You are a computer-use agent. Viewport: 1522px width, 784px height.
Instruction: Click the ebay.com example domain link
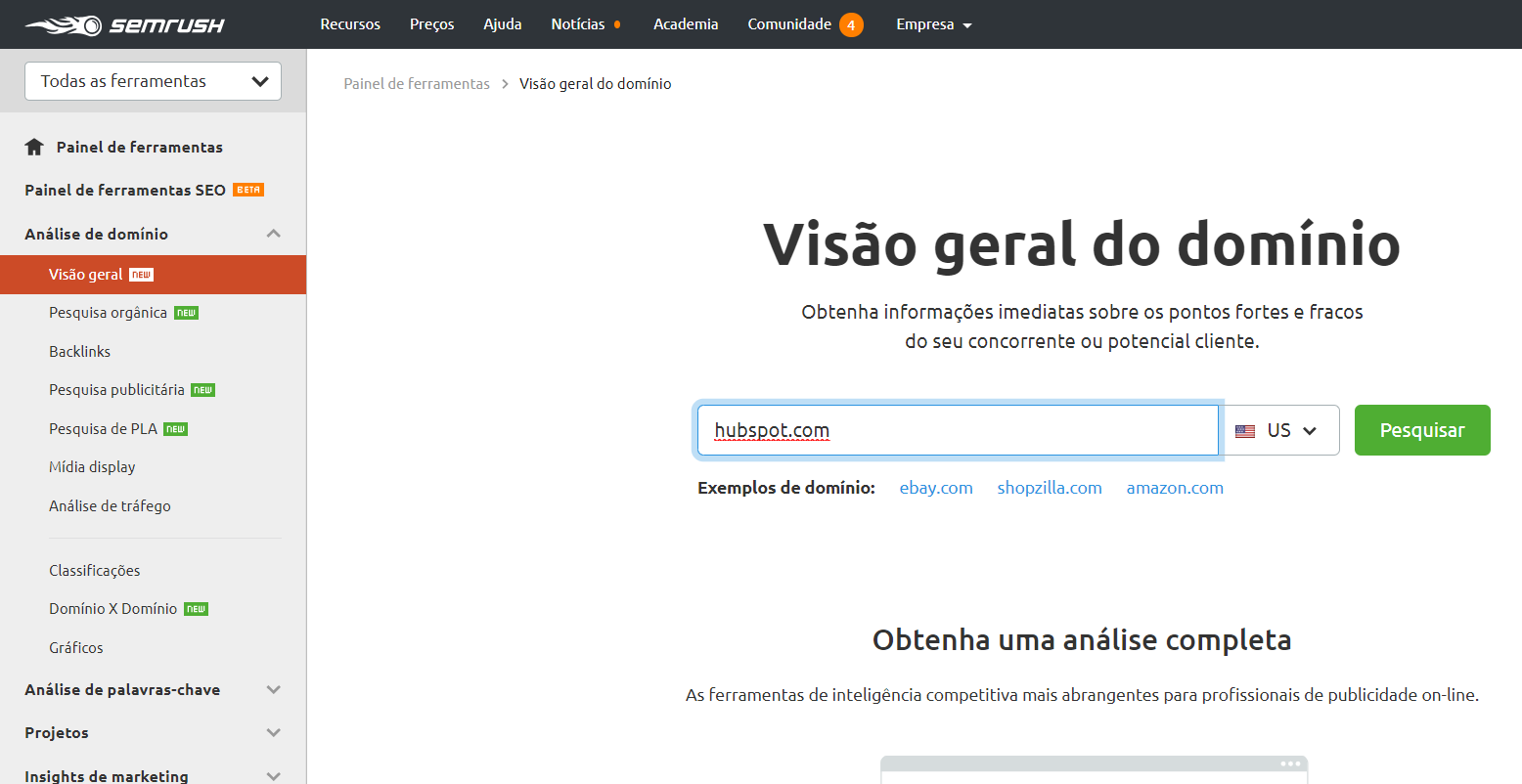click(936, 488)
